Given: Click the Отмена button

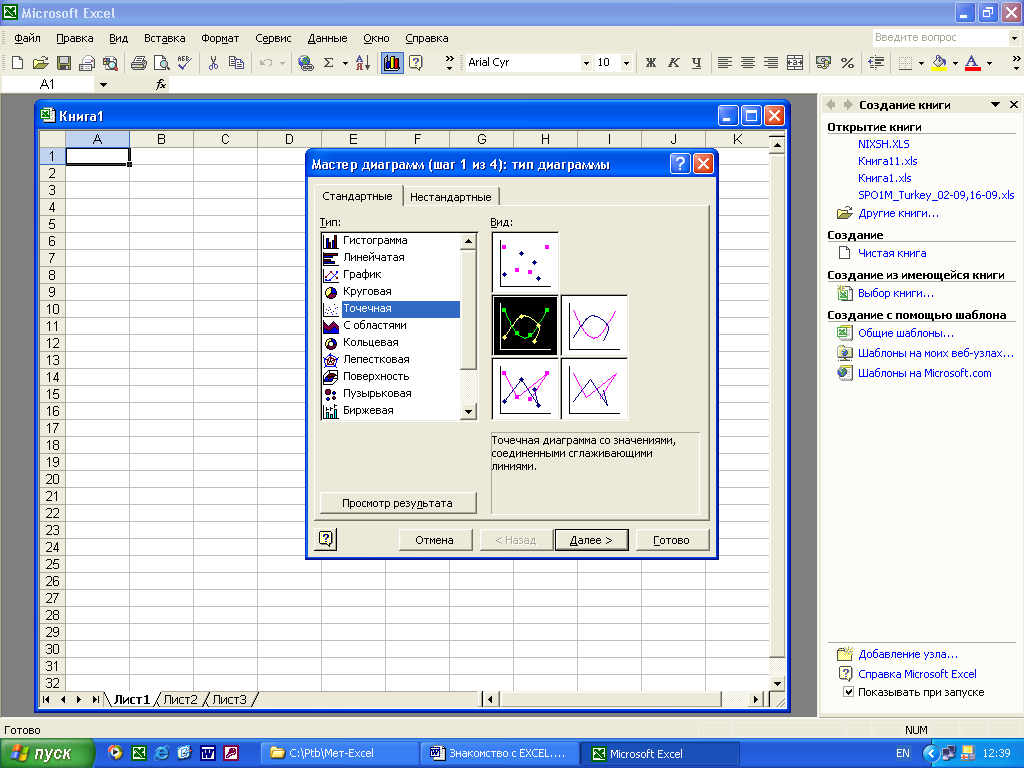Looking at the screenshot, I should tap(434, 540).
